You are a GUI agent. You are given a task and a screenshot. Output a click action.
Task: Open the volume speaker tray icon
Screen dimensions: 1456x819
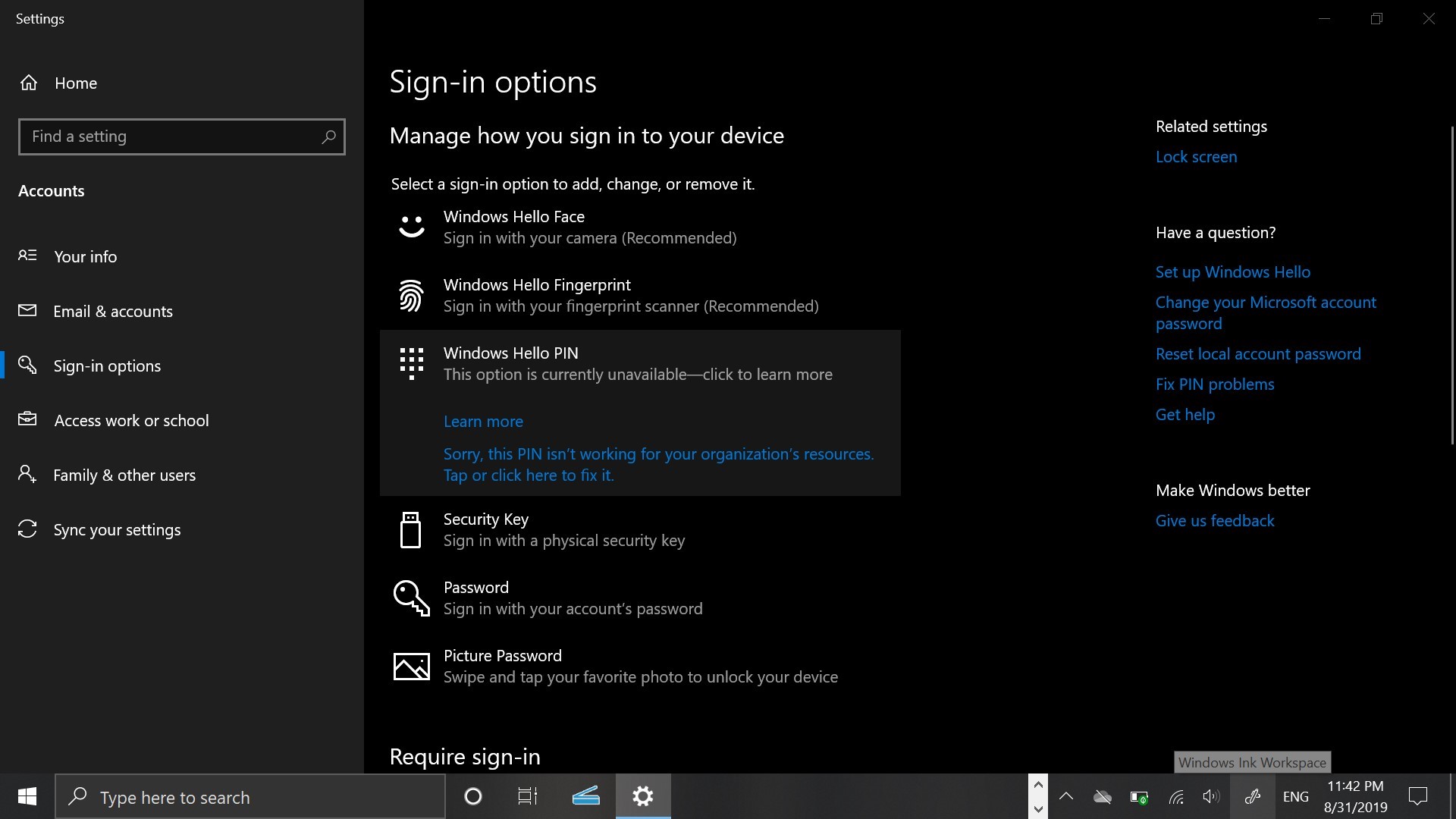click(1212, 796)
